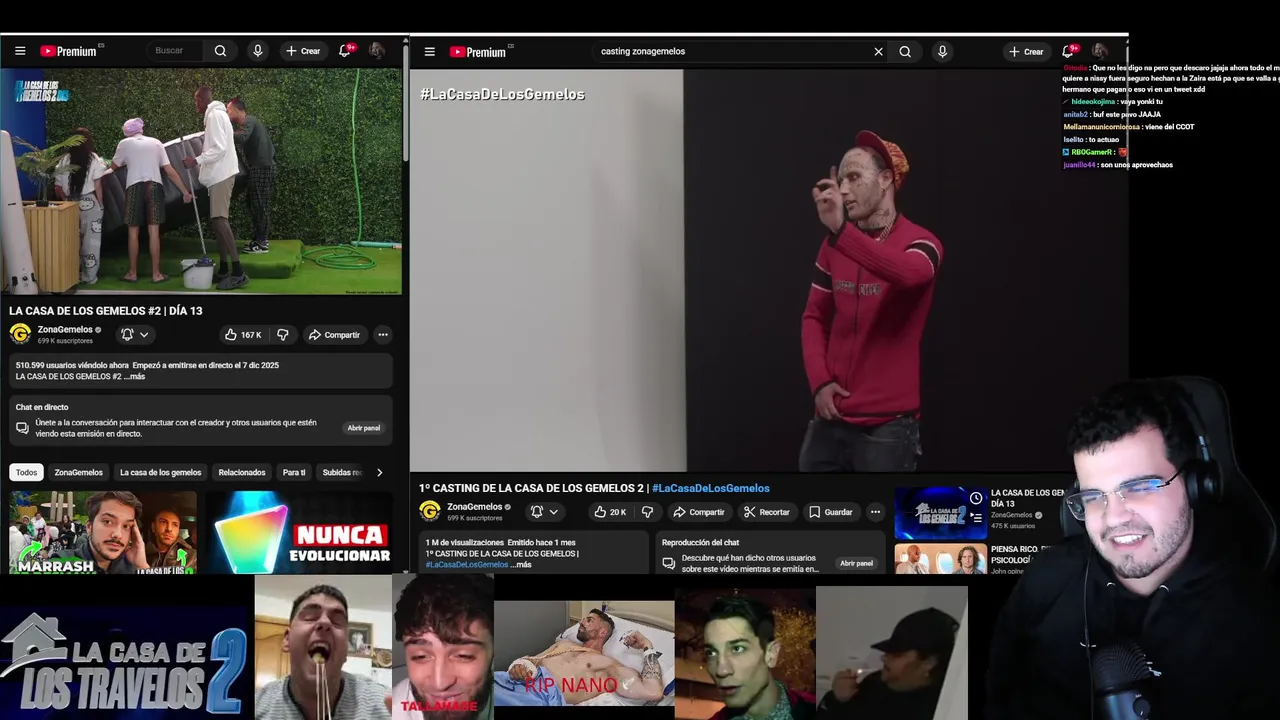Show more category chips with right arrow
Viewport: 1280px width, 720px height.
(379, 472)
